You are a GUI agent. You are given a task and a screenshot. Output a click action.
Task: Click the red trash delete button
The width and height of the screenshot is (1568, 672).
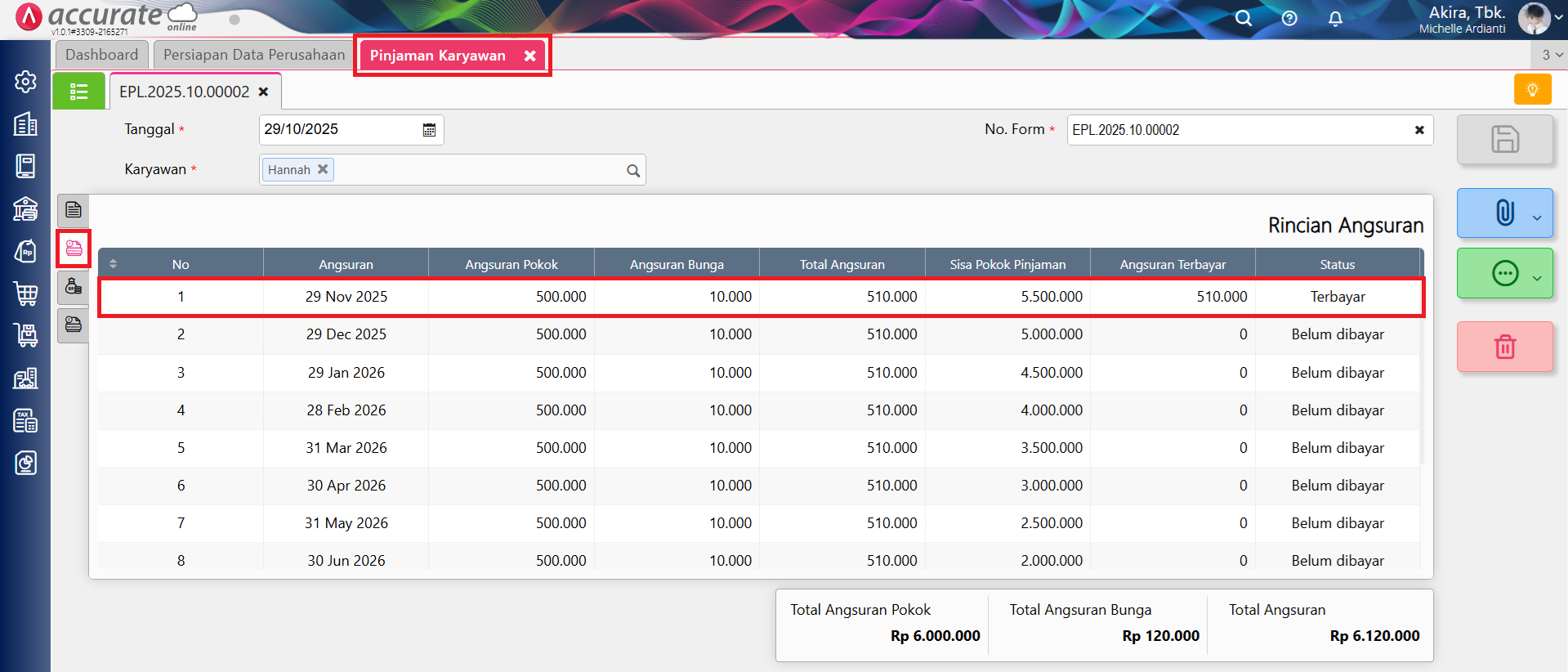1504,347
